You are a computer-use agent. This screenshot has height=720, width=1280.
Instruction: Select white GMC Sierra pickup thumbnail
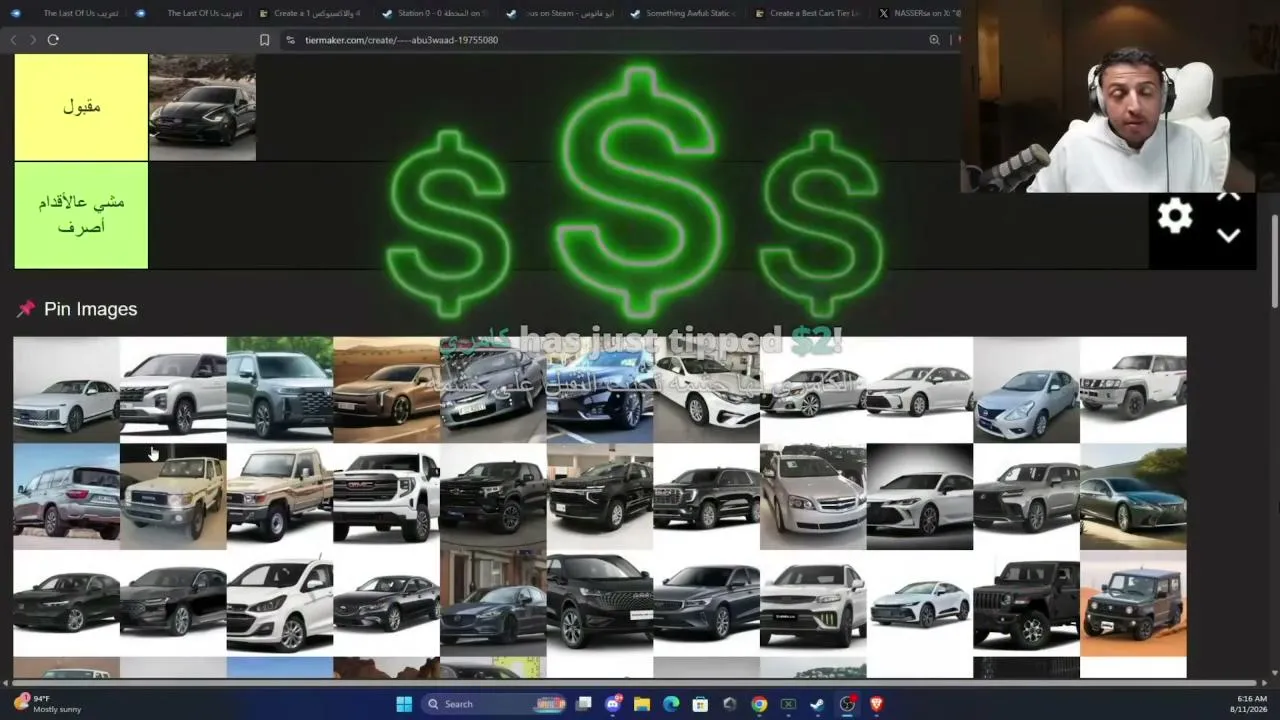click(x=386, y=496)
